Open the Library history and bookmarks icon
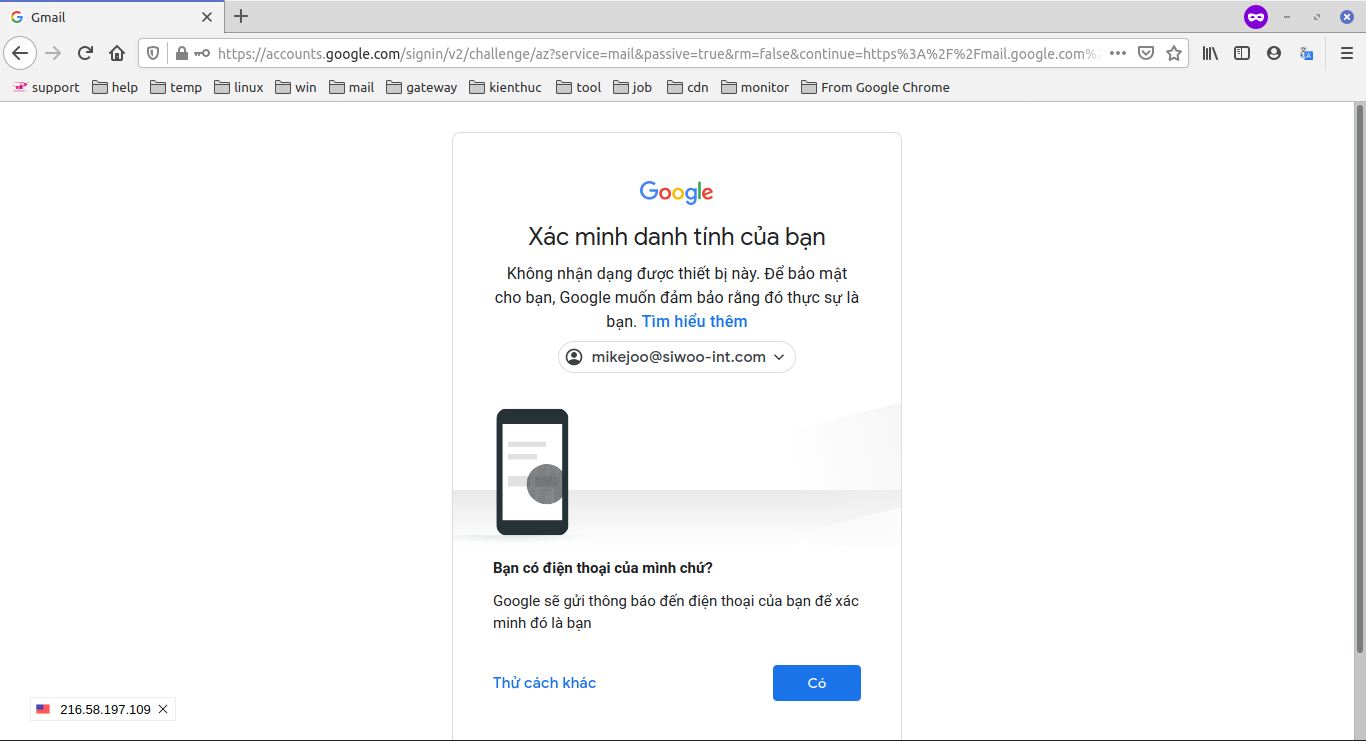 [1210, 53]
